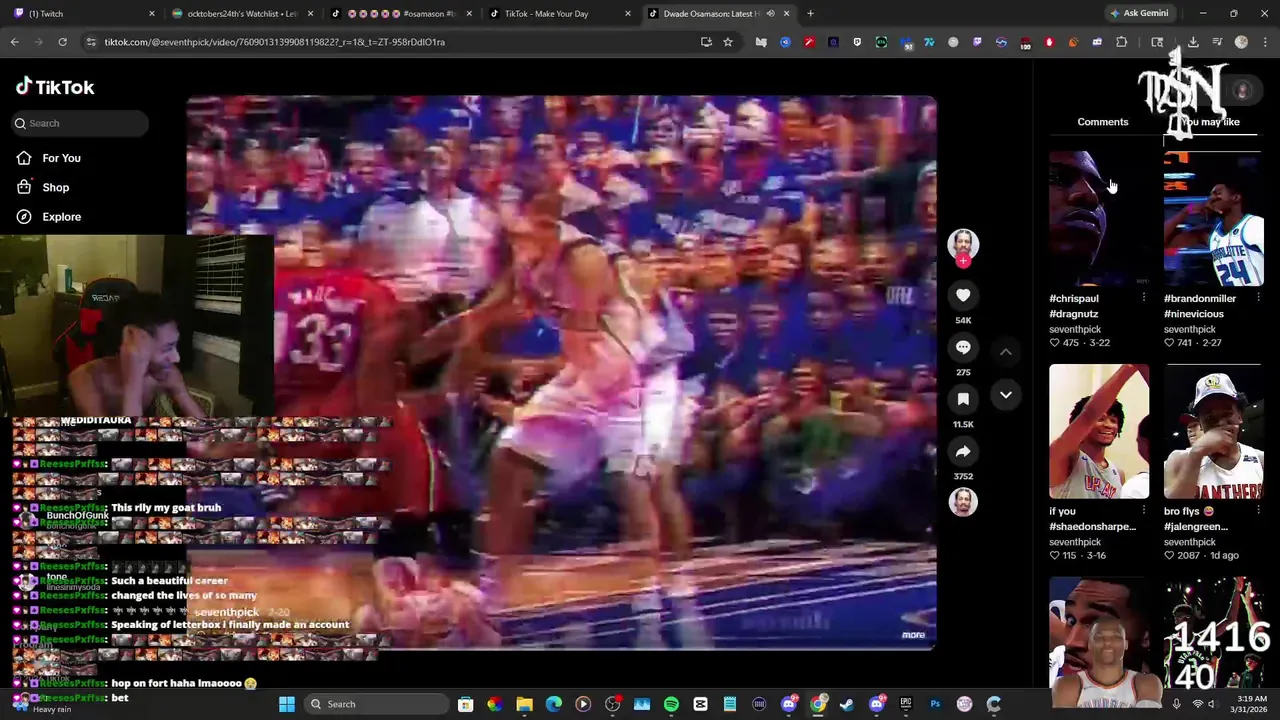The image size is (1280, 720).
Task: Open the 'bro flys' #jalengreen video thumbnail
Action: click(1213, 431)
